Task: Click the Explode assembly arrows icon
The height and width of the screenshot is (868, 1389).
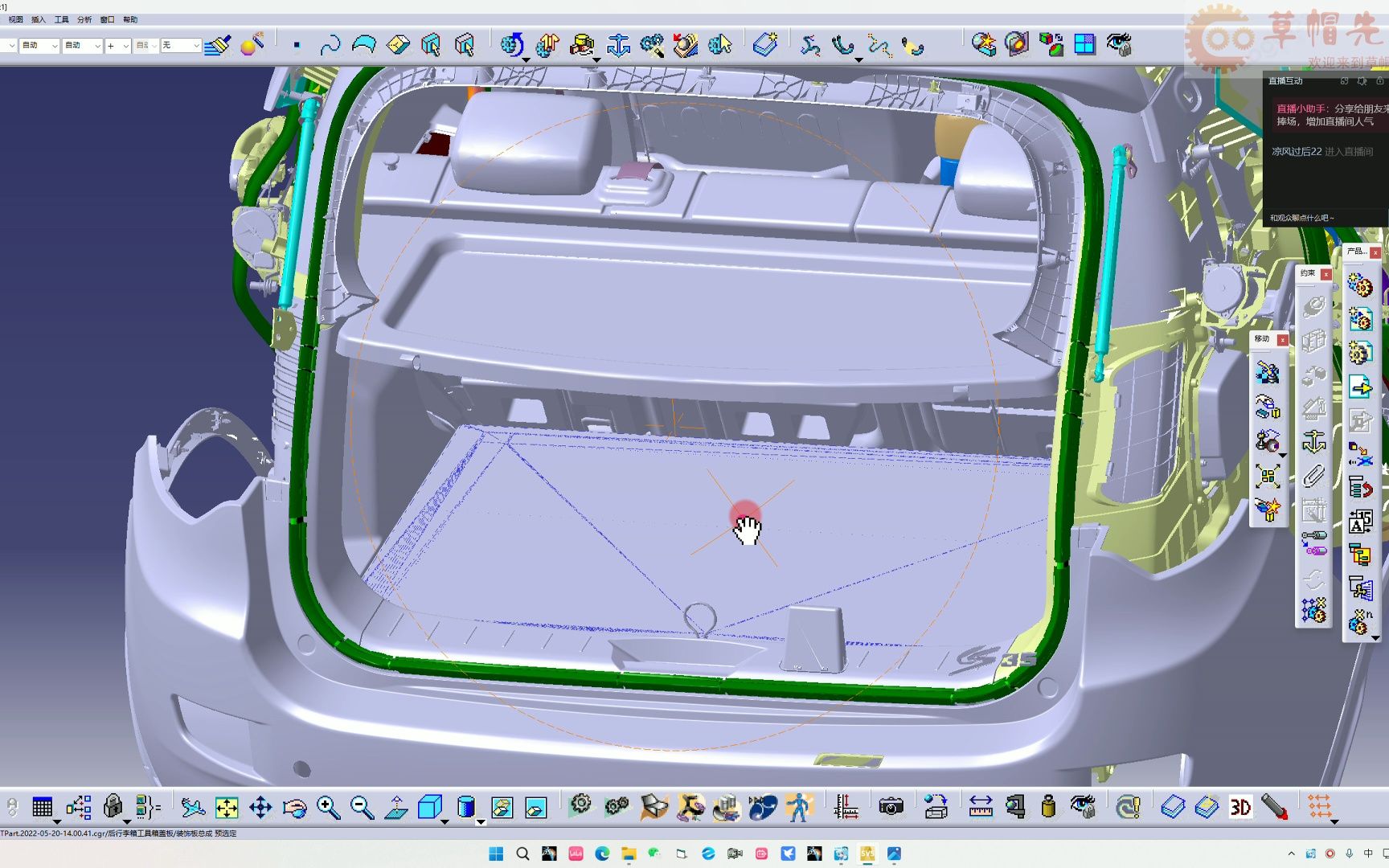Action: click(547, 45)
